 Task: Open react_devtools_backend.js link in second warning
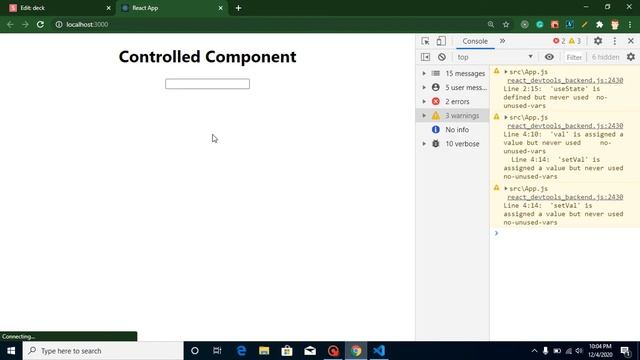pyautogui.click(x=565, y=126)
